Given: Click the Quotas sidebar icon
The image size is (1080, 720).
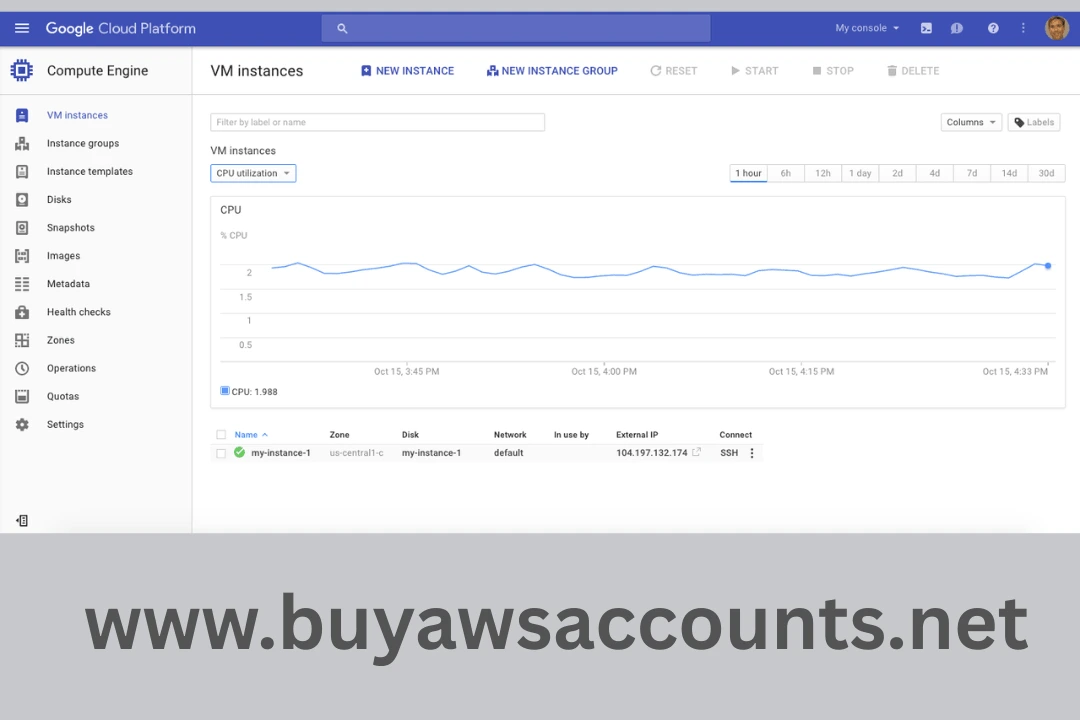Looking at the screenshot, I should tap(22, 396).
